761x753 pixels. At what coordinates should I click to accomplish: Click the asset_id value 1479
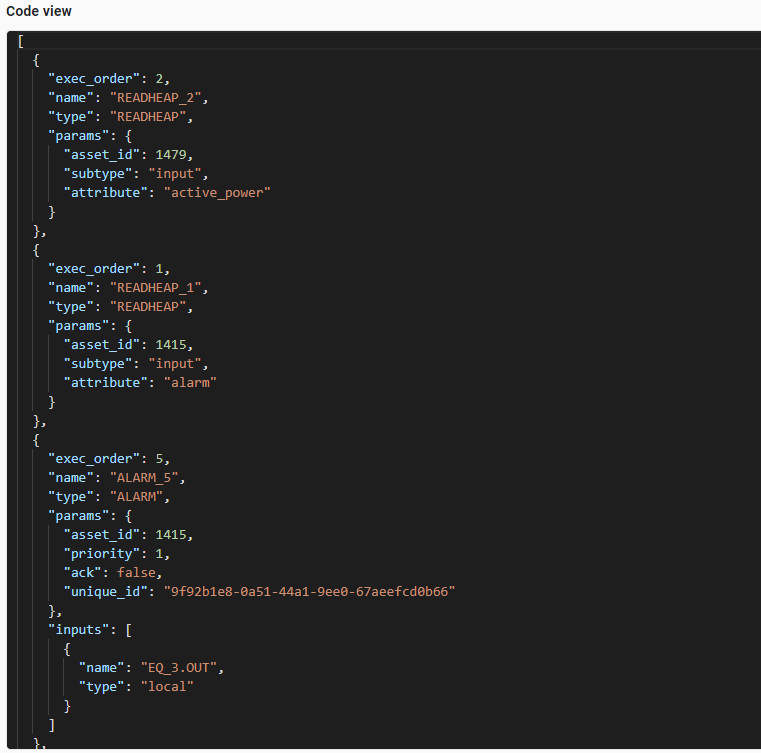pos(172,155)
